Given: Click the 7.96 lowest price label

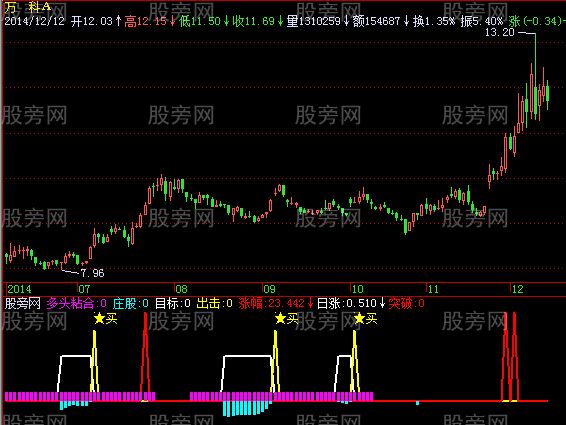Looking at the screenshot, I should 92,273.
